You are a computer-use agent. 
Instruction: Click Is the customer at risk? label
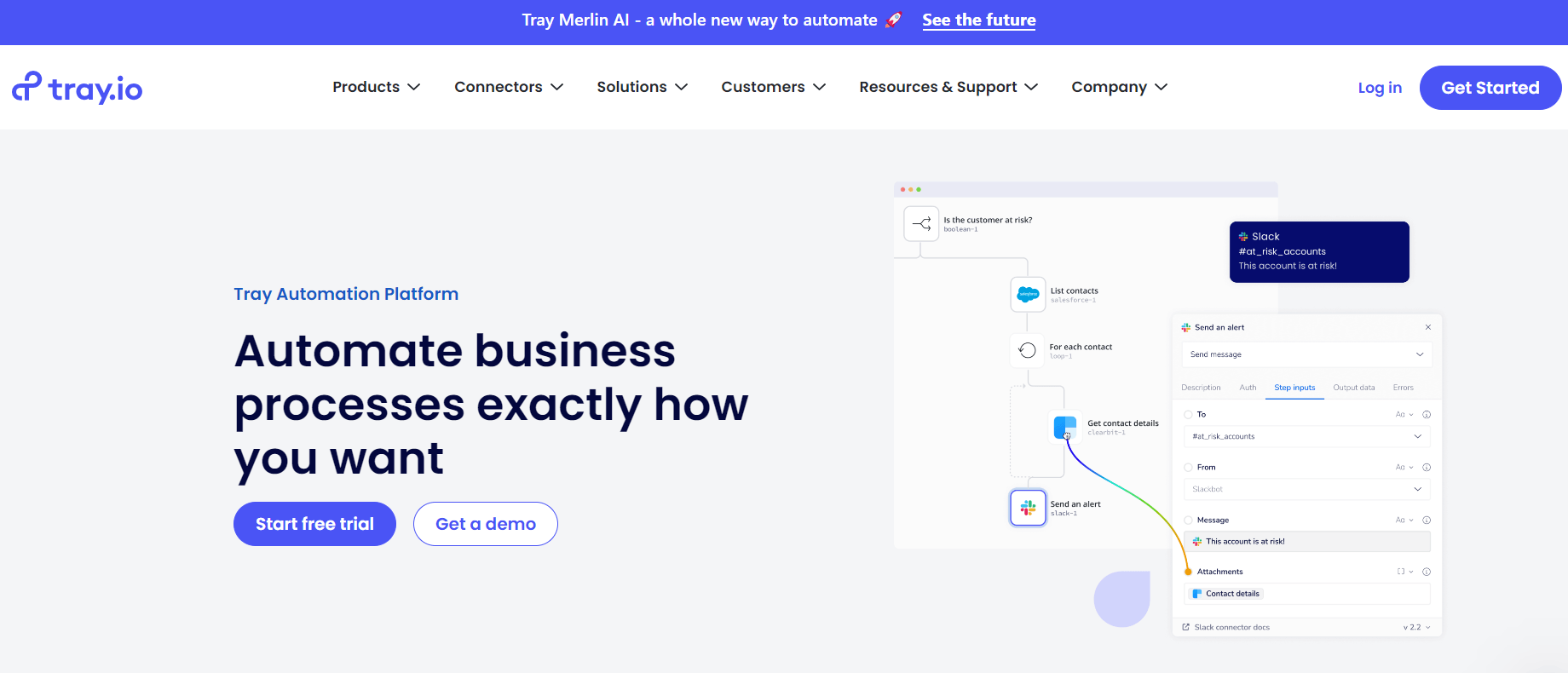pyautogui.click(x=988, y=220)
